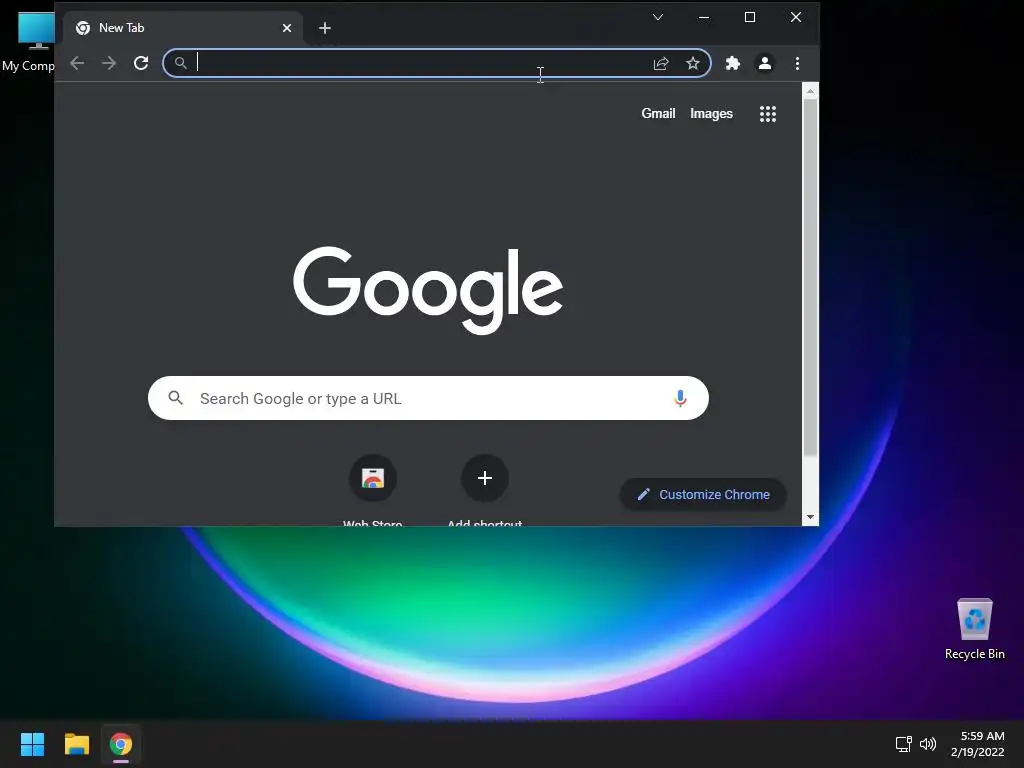Focus the Search Google or type a URL box
This screenshot has width=1024, height=768.
coord(428,398)
